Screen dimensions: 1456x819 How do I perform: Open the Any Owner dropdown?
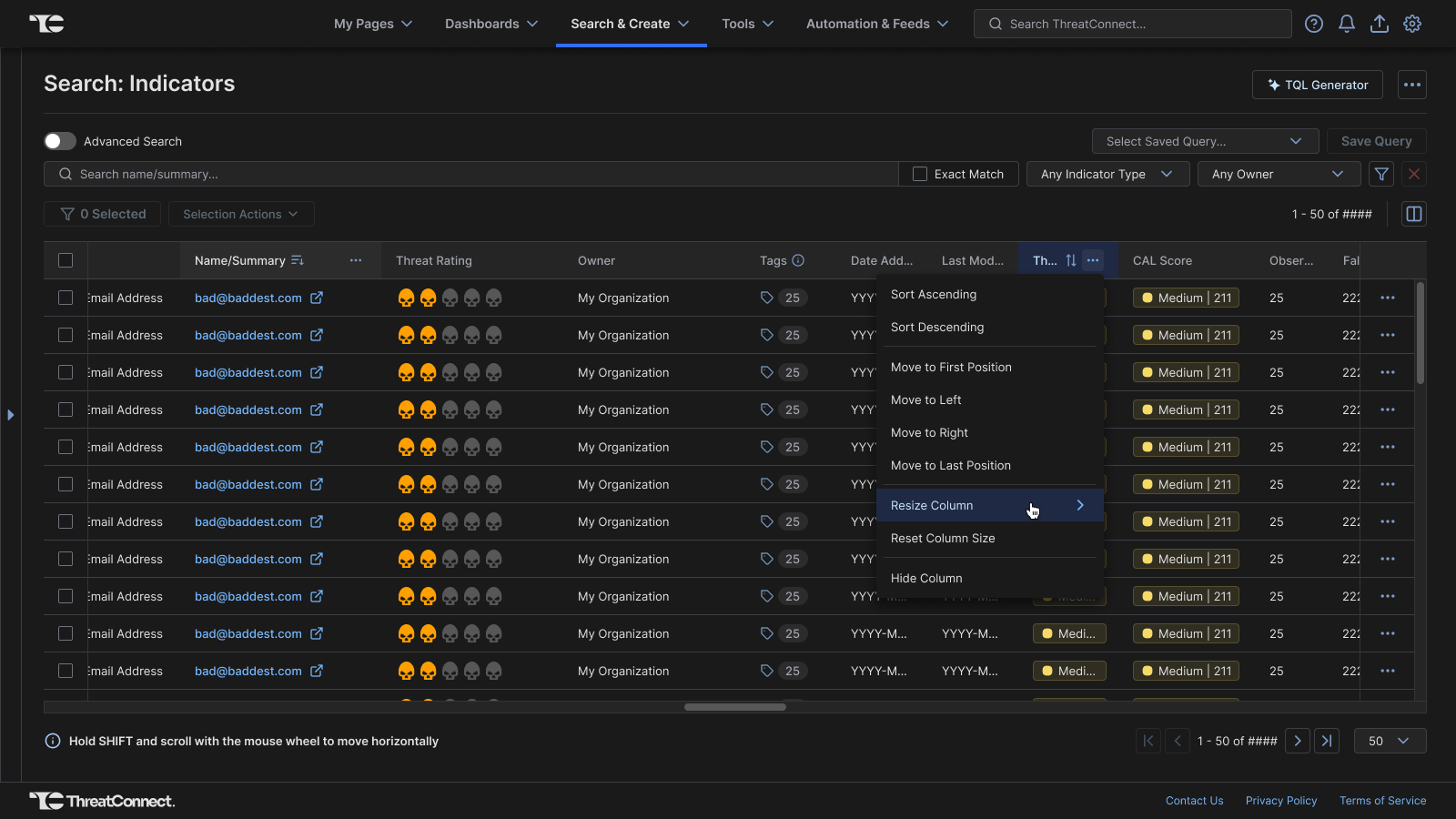1278,174
